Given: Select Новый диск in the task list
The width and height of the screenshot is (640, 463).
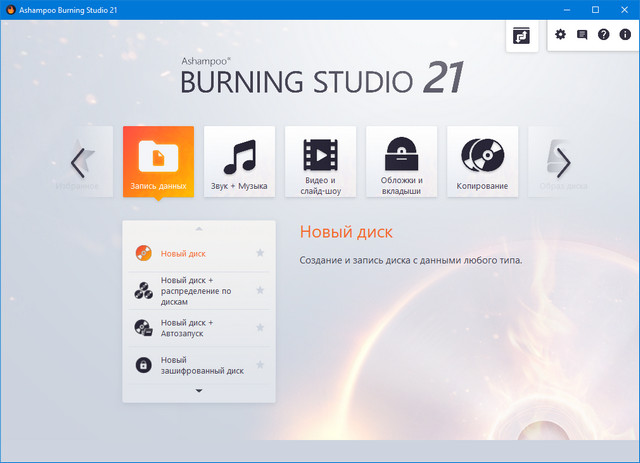Looking at the screenshot, I should point(184,254).
